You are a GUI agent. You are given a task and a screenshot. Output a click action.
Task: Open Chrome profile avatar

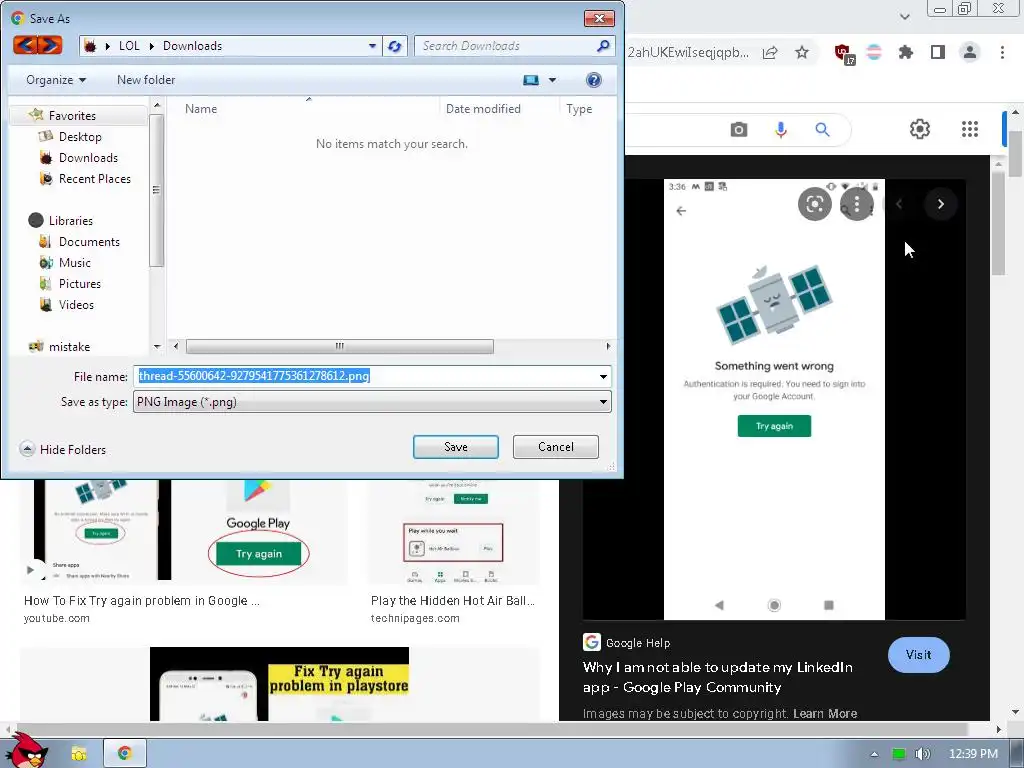970,52
